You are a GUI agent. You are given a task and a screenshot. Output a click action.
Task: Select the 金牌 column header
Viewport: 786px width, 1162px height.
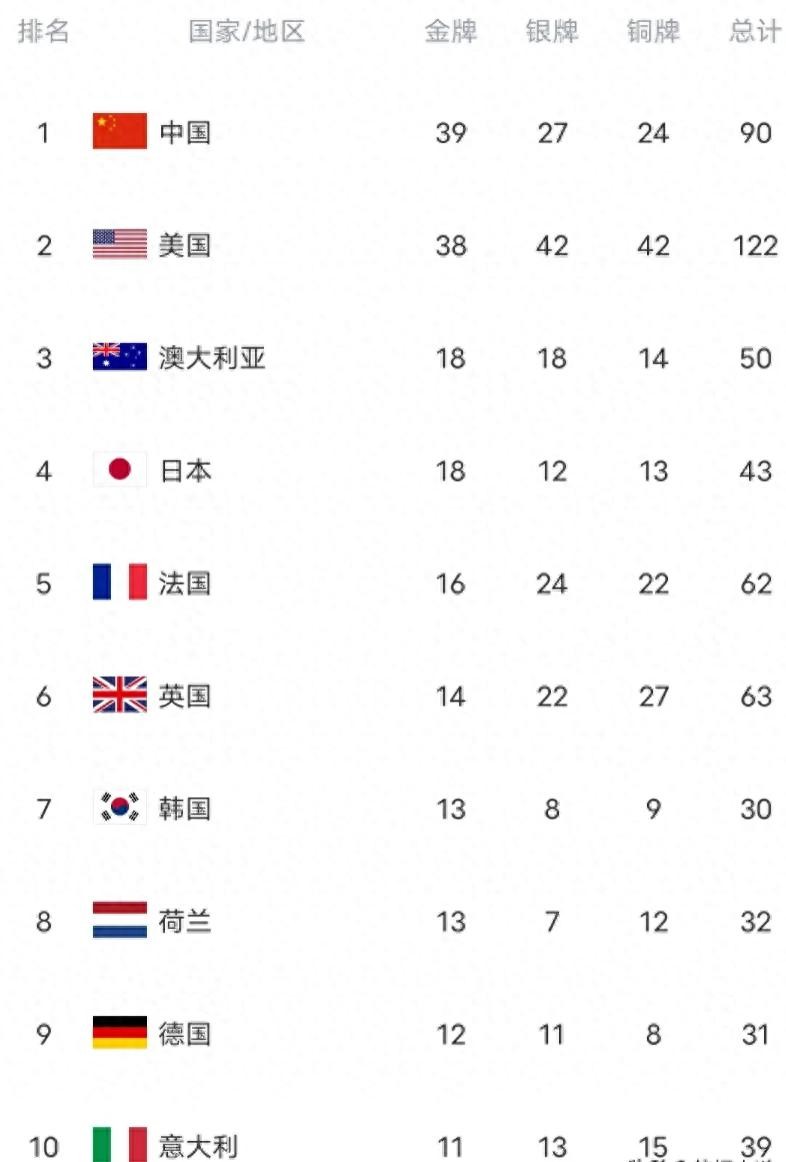coord(451,32)
